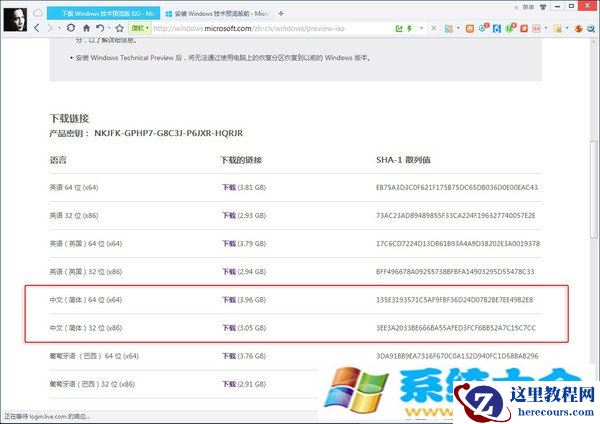Click the green share icon in address bar
Screen dimensions: 600x424
point(399,29)
